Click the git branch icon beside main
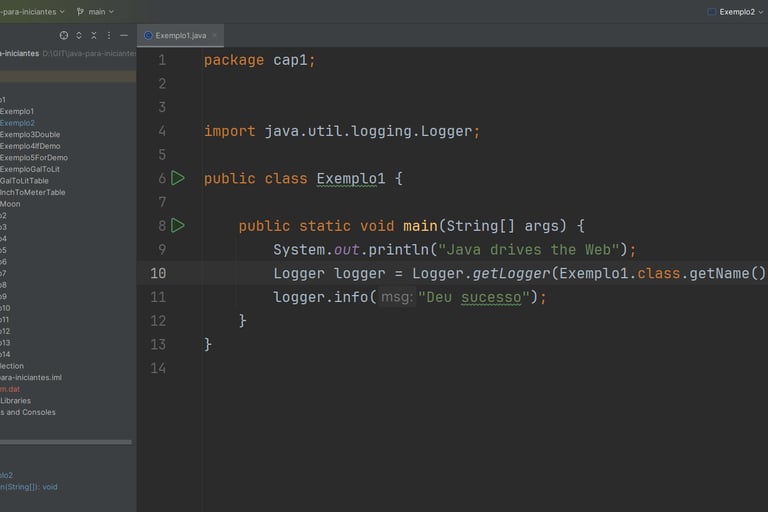 80,12
